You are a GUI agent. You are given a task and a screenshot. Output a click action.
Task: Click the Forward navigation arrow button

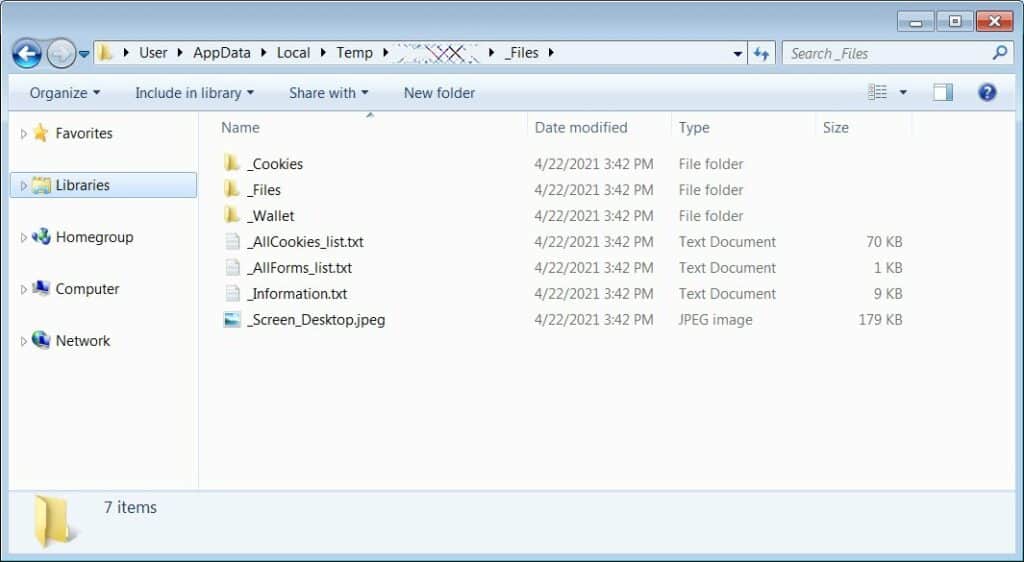[60, 53]
